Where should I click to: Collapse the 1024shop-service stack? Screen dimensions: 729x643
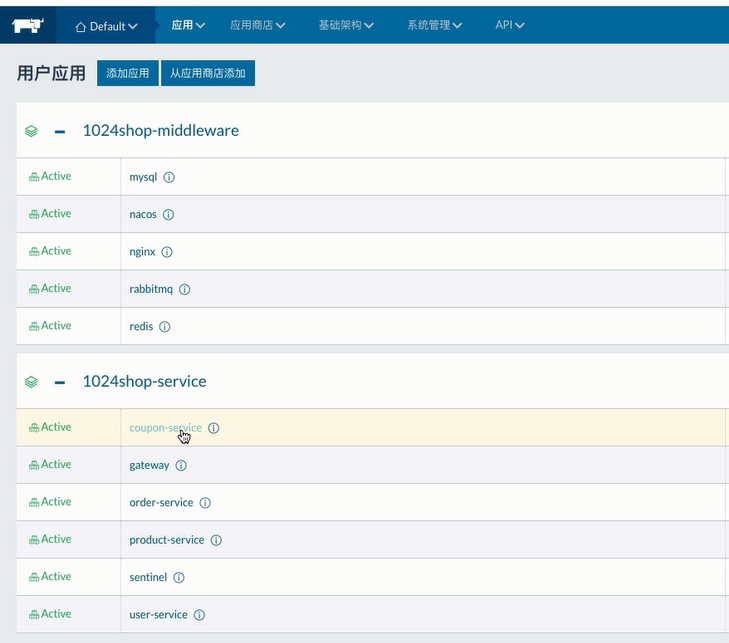point(60,383)
